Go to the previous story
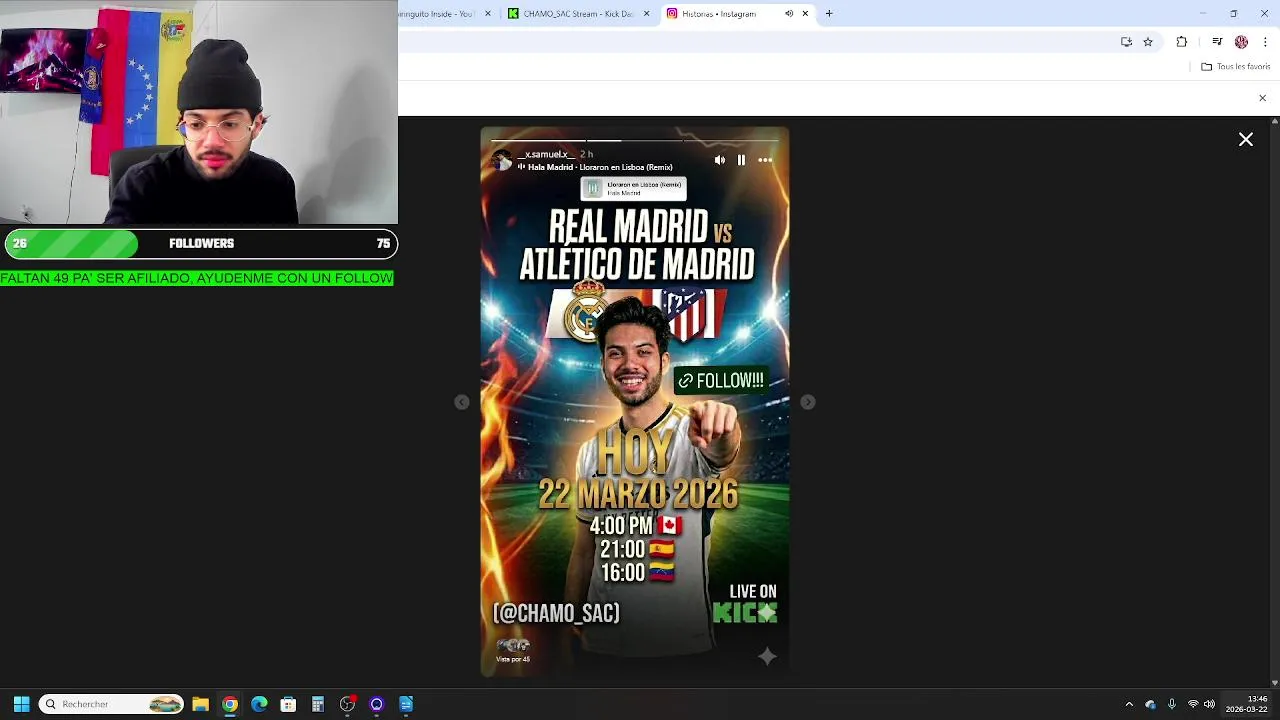1280x720 pixels. tap(461, 402)
